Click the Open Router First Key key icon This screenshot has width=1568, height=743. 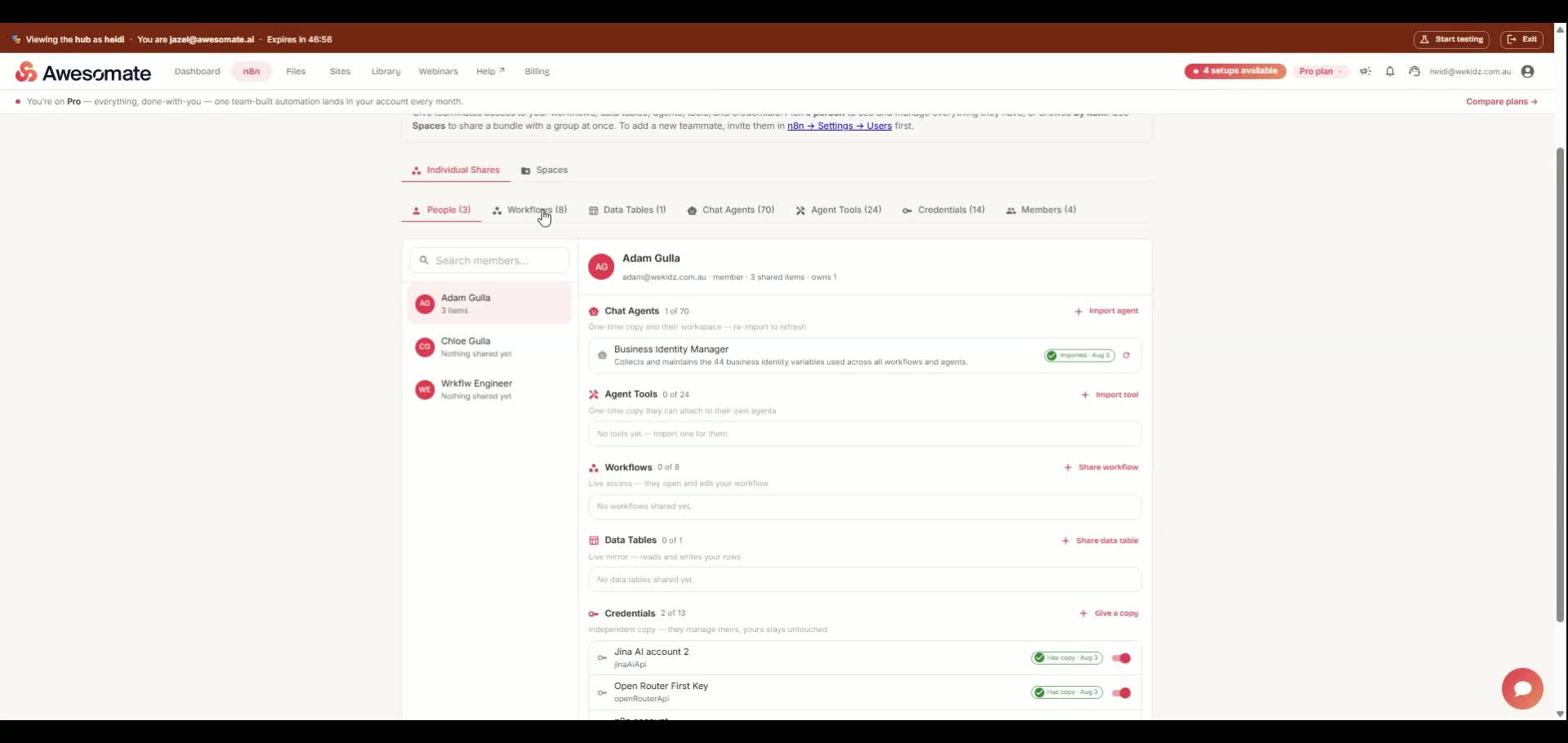point(602,692)
